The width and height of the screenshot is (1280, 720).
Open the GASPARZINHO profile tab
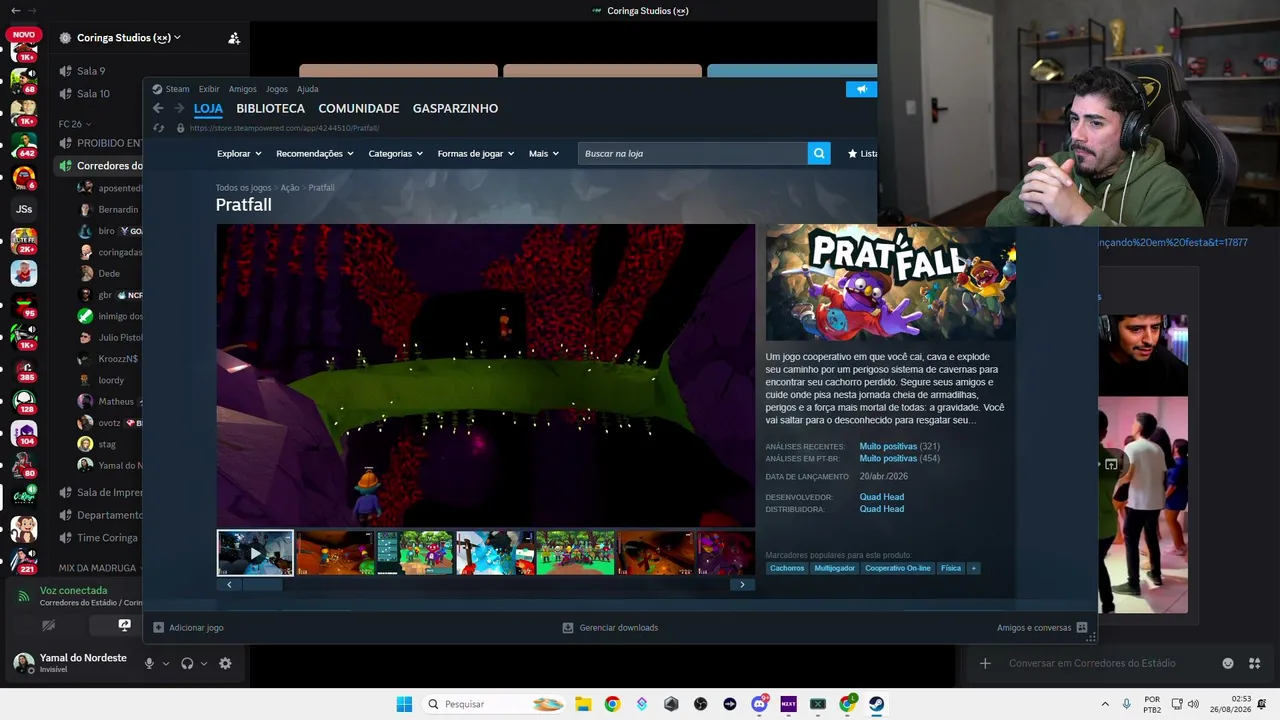point(455,108)
